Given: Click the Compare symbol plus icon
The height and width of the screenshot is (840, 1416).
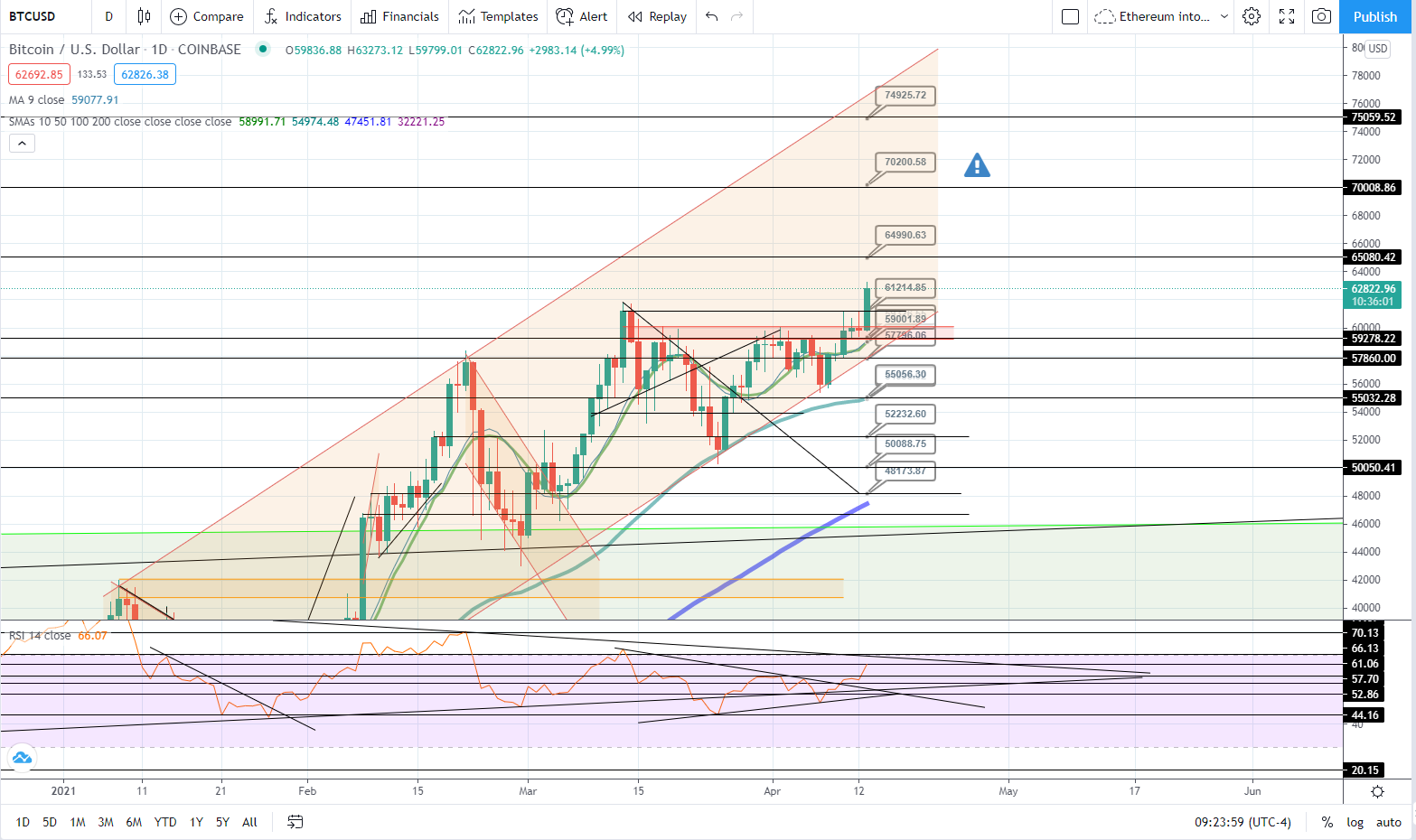Looking at the screenshot, I should 179,16.
